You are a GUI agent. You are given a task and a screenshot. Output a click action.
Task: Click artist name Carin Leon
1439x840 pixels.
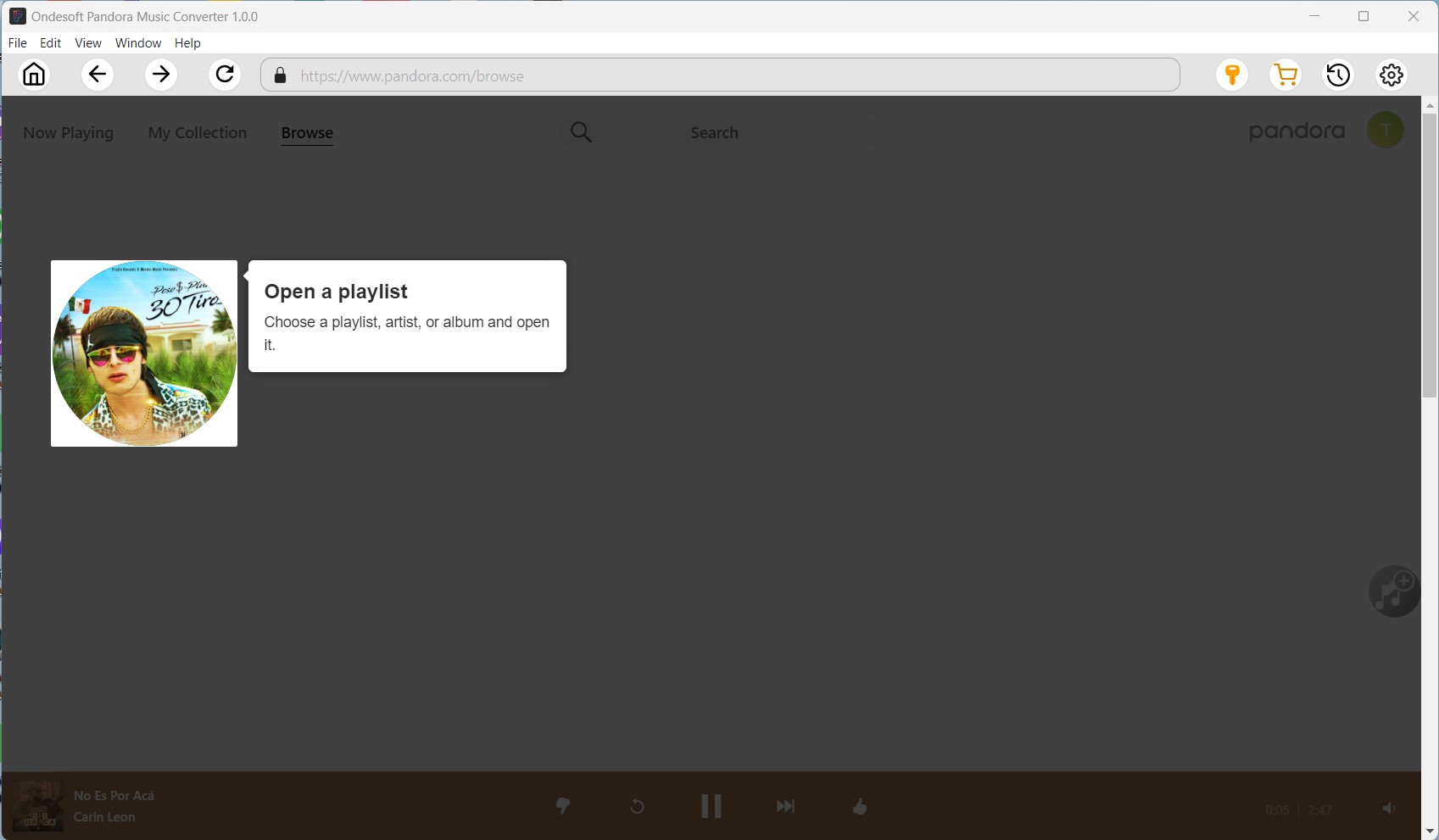(x=104, y=817)
